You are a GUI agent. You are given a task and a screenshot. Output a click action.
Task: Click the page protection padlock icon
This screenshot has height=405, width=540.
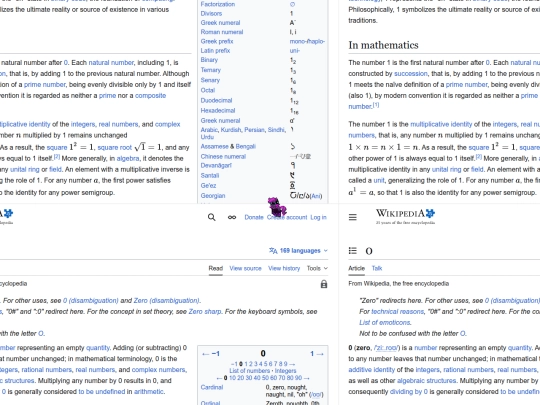(x=324, y=284)
